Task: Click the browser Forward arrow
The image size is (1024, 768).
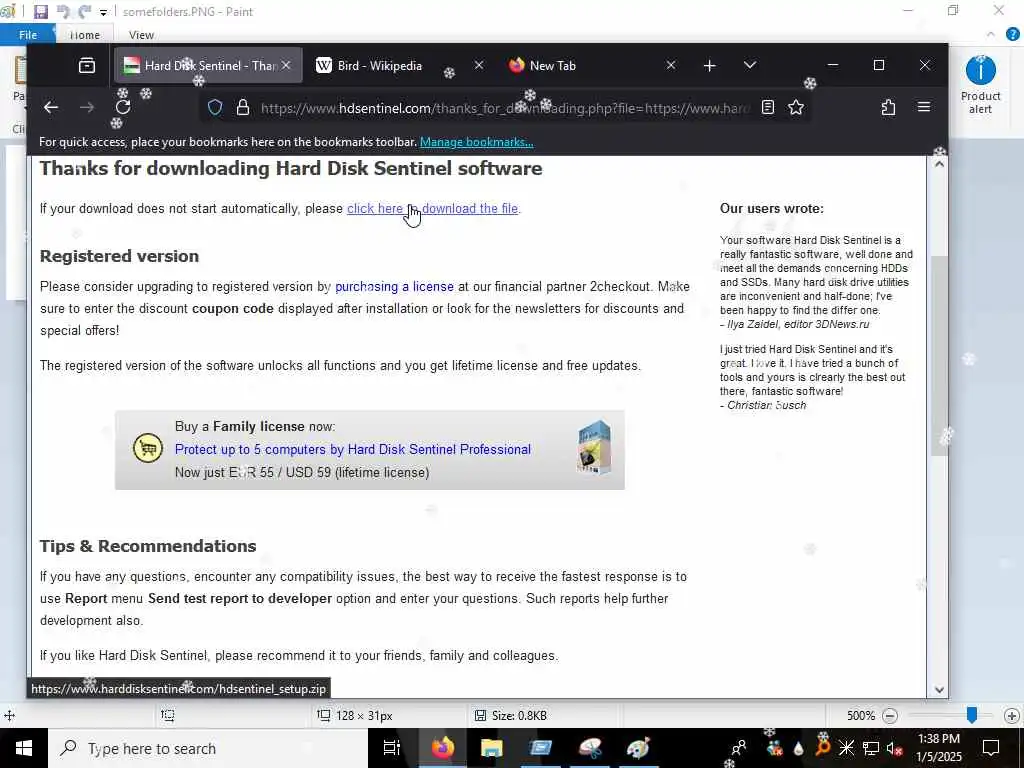Action: tap(87, 107)
